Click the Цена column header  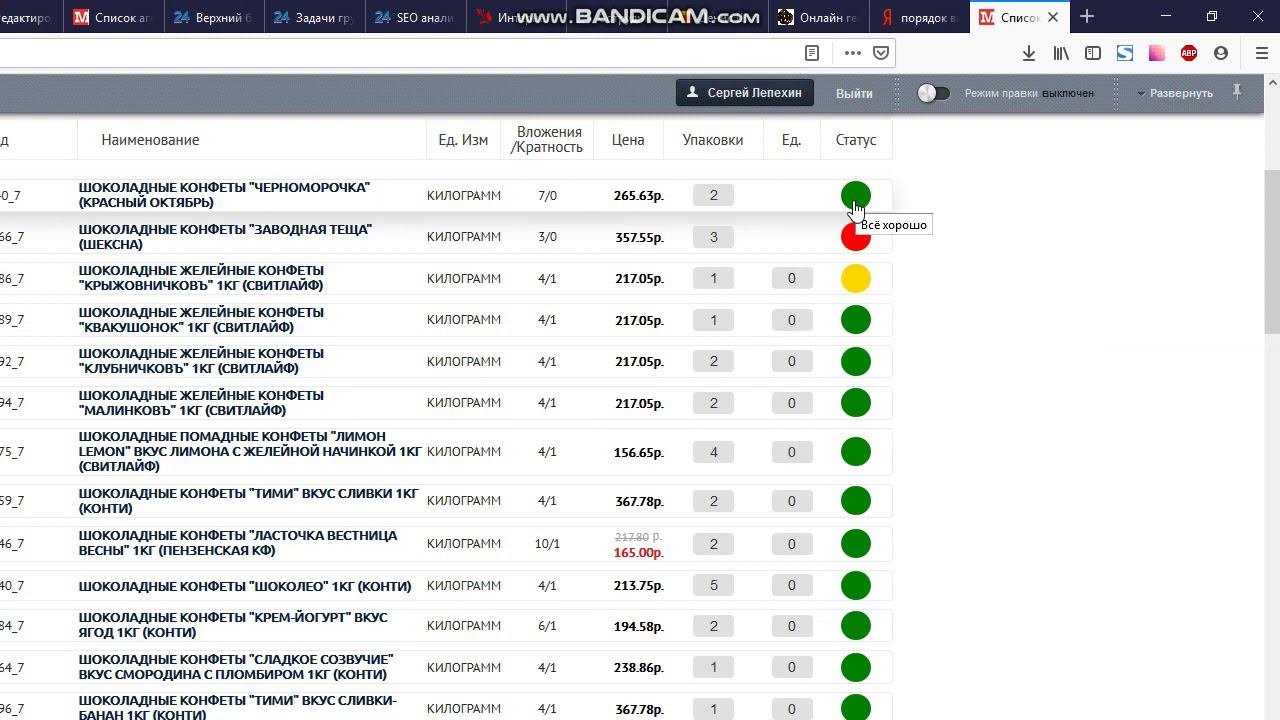pyautogui.click(x=628, y=140)
